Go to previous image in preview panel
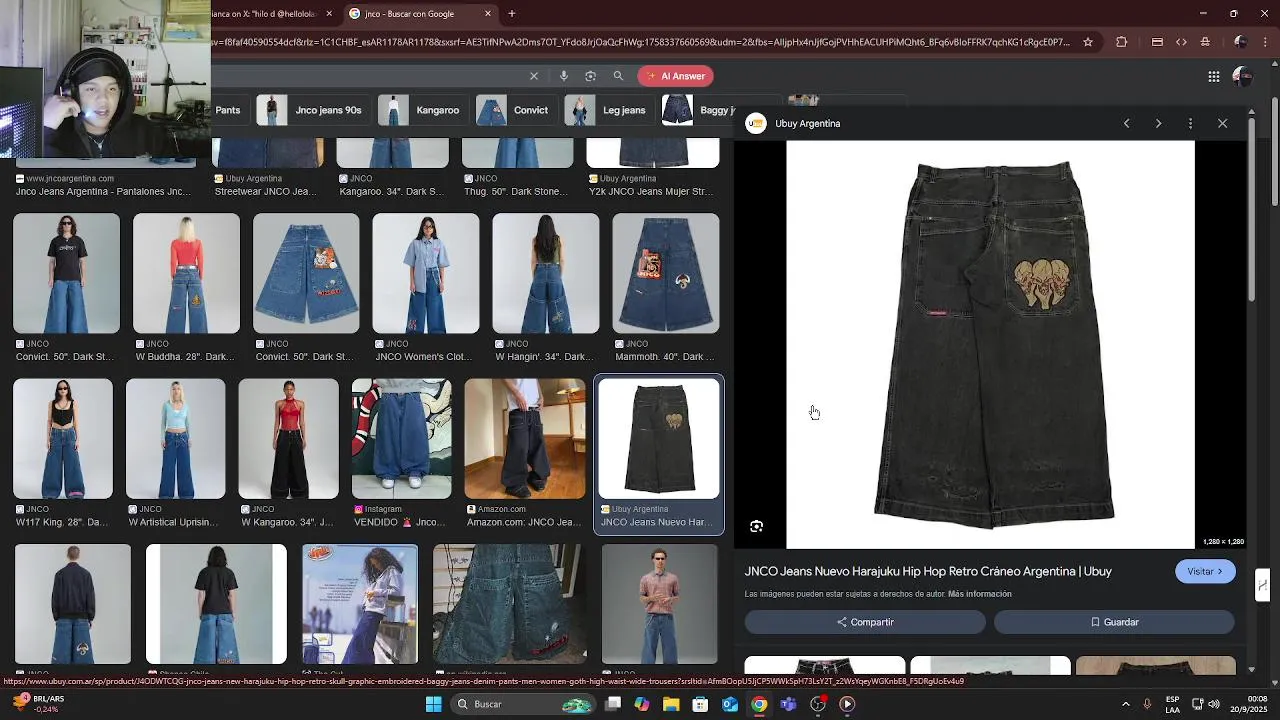Image resolution: width=1280 pixels, height=720 pixels. tap(1126, 123)
